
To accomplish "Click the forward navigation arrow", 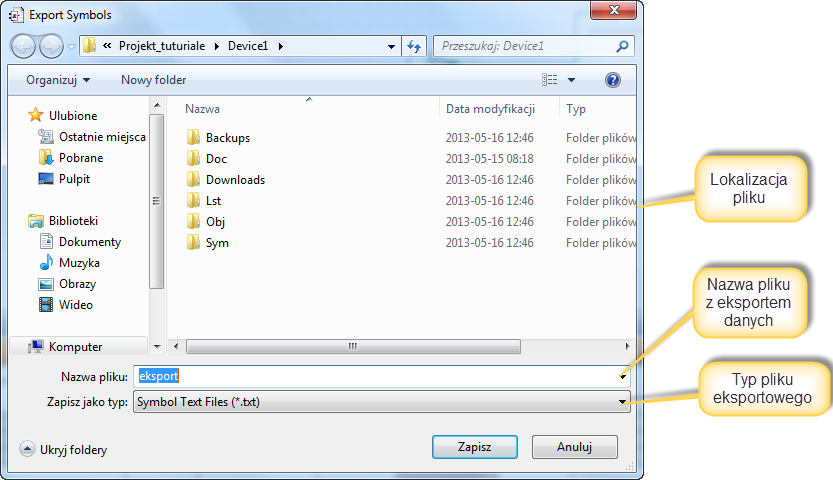I will point(52,46).
